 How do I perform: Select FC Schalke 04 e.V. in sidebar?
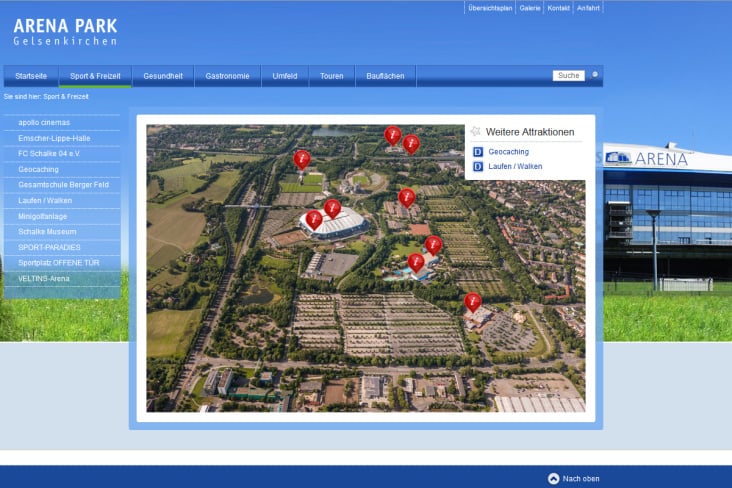[x=62, y=154]
